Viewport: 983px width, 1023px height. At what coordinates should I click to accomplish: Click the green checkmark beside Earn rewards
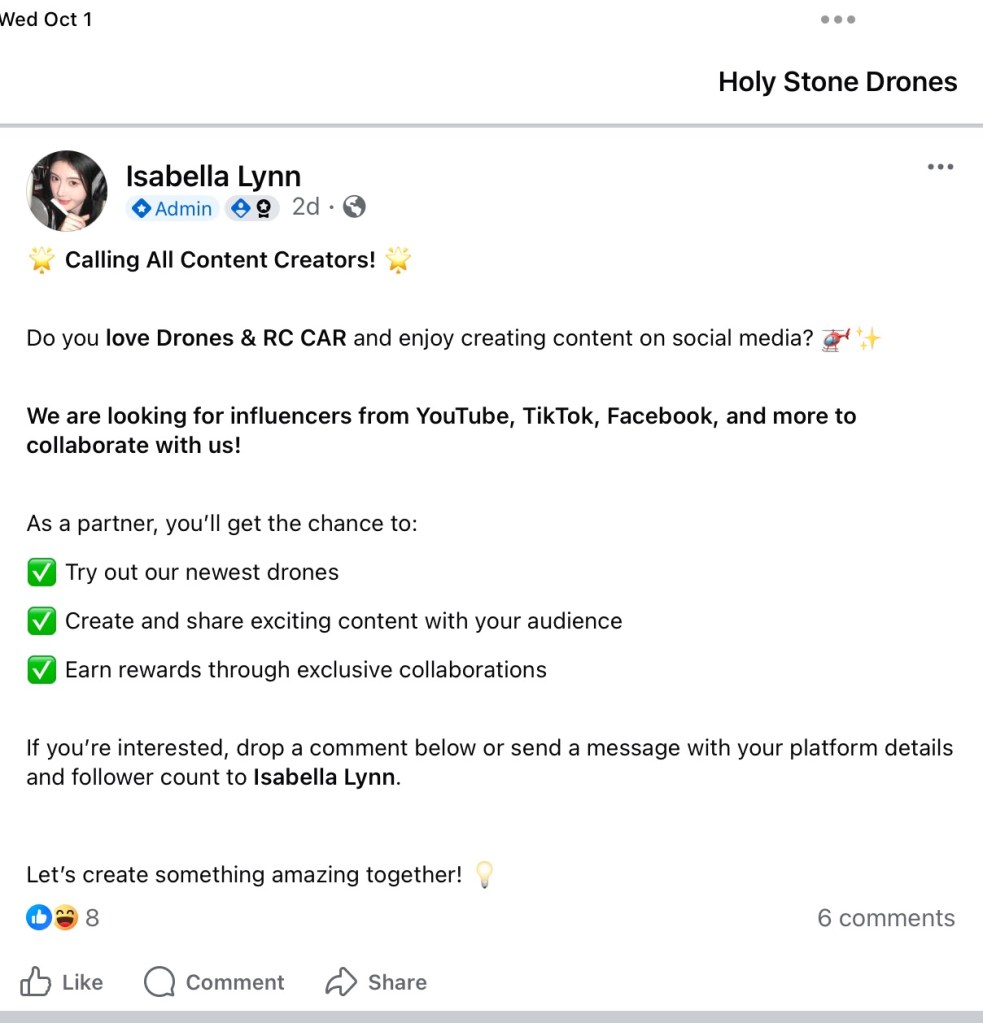point(41,670)
